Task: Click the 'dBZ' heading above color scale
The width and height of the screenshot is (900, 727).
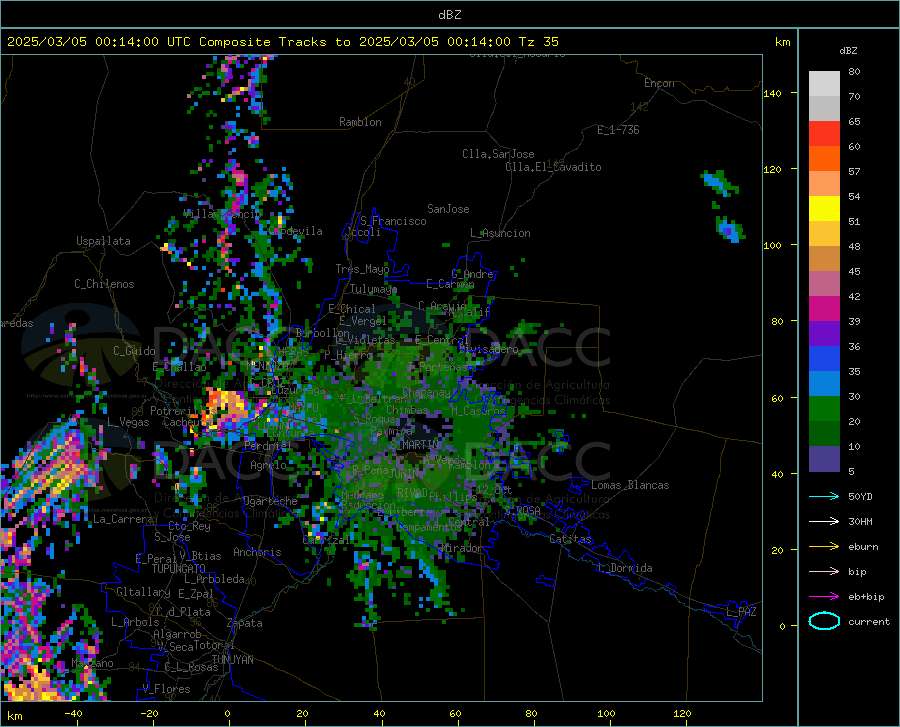Action: pyautogui.click(x=848, y=50)
